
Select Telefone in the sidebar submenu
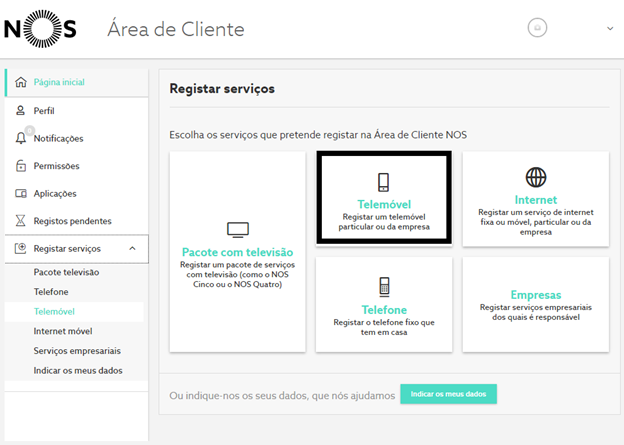tap(51, 292)
